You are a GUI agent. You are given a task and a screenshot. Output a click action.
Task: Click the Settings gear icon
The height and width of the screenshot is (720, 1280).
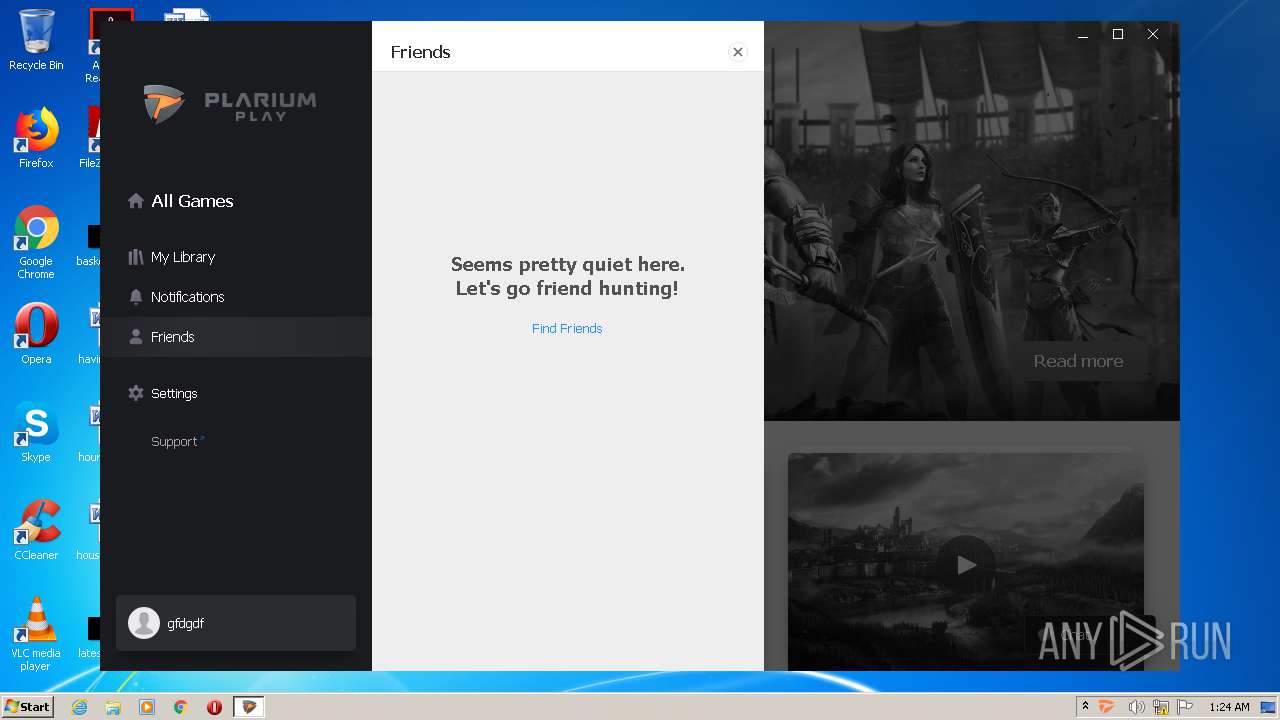tap(136, 393)
